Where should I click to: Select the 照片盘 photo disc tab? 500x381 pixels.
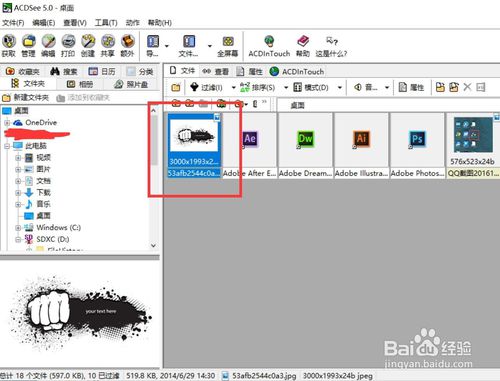131,84
